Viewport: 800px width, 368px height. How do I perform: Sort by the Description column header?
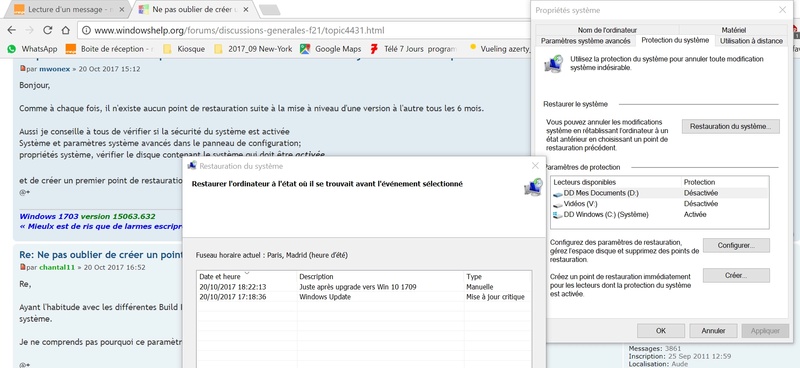[x=381, y=276]
